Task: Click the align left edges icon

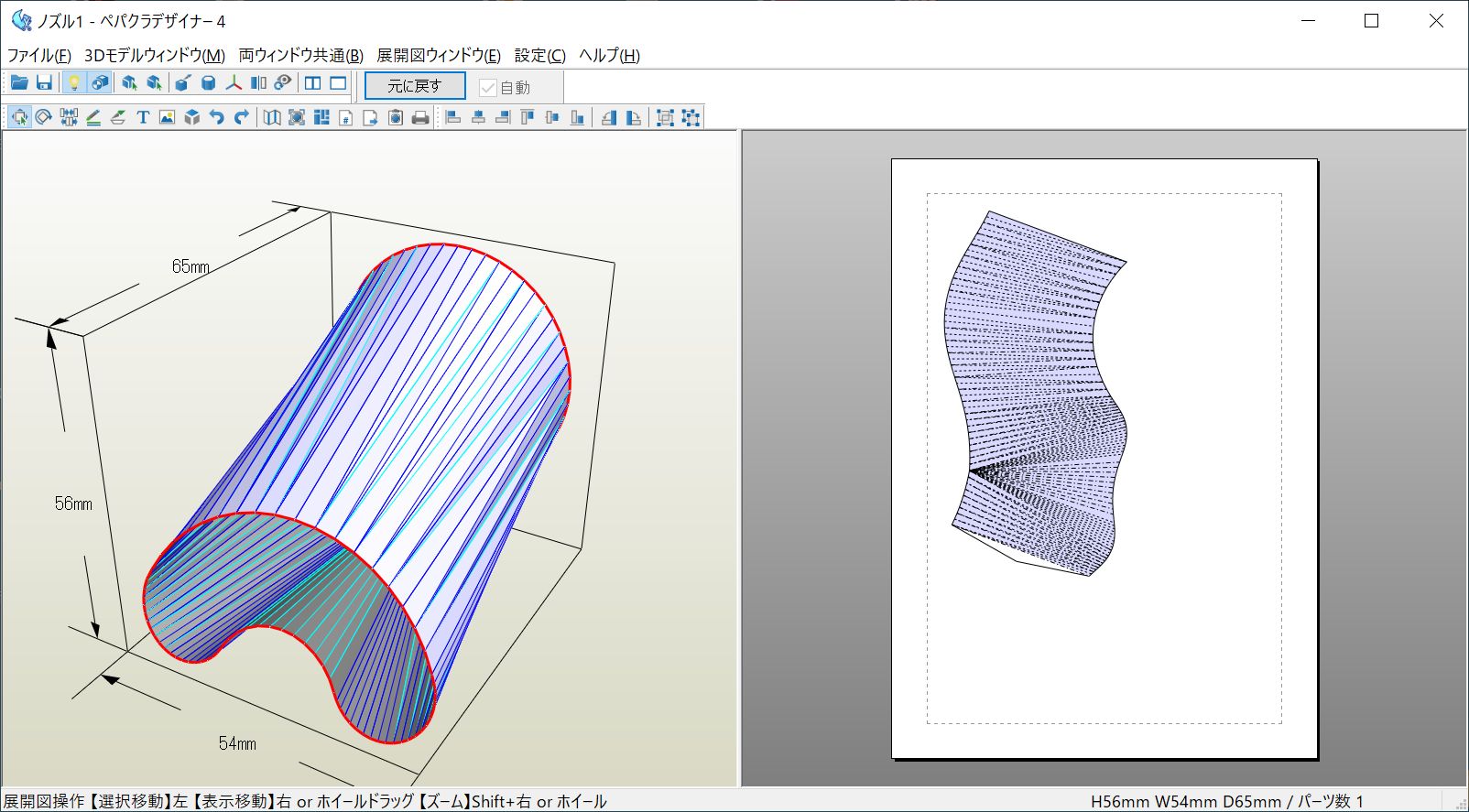Action: coord(453,117)
